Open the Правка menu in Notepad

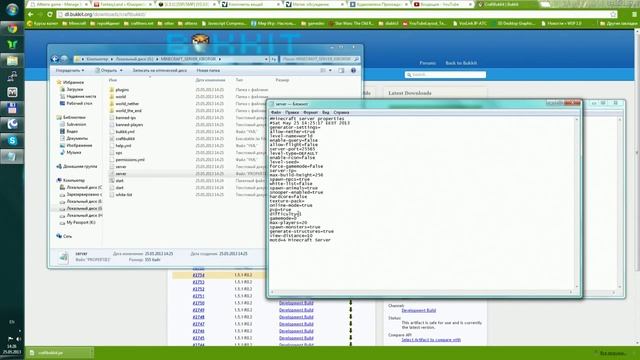coord(292,112)
